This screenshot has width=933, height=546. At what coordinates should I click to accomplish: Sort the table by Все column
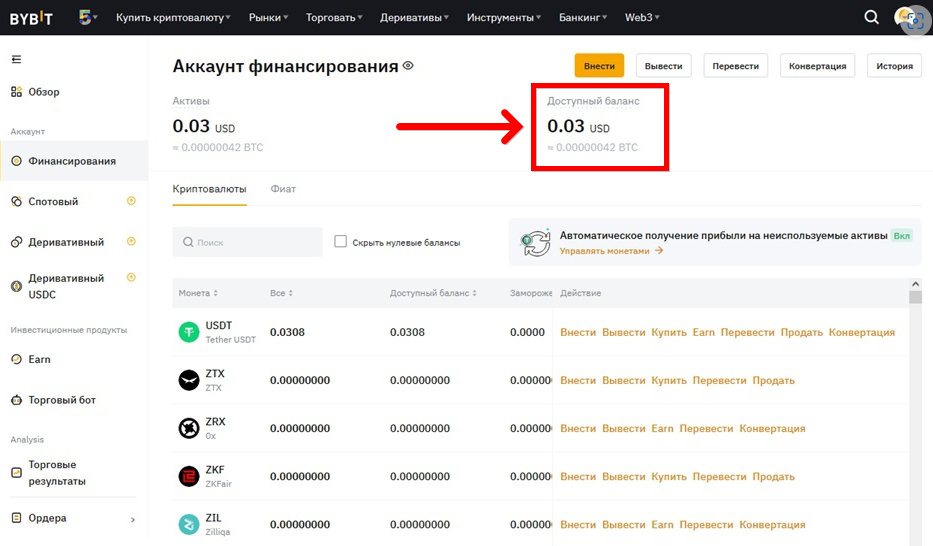[x=281, y=293]
